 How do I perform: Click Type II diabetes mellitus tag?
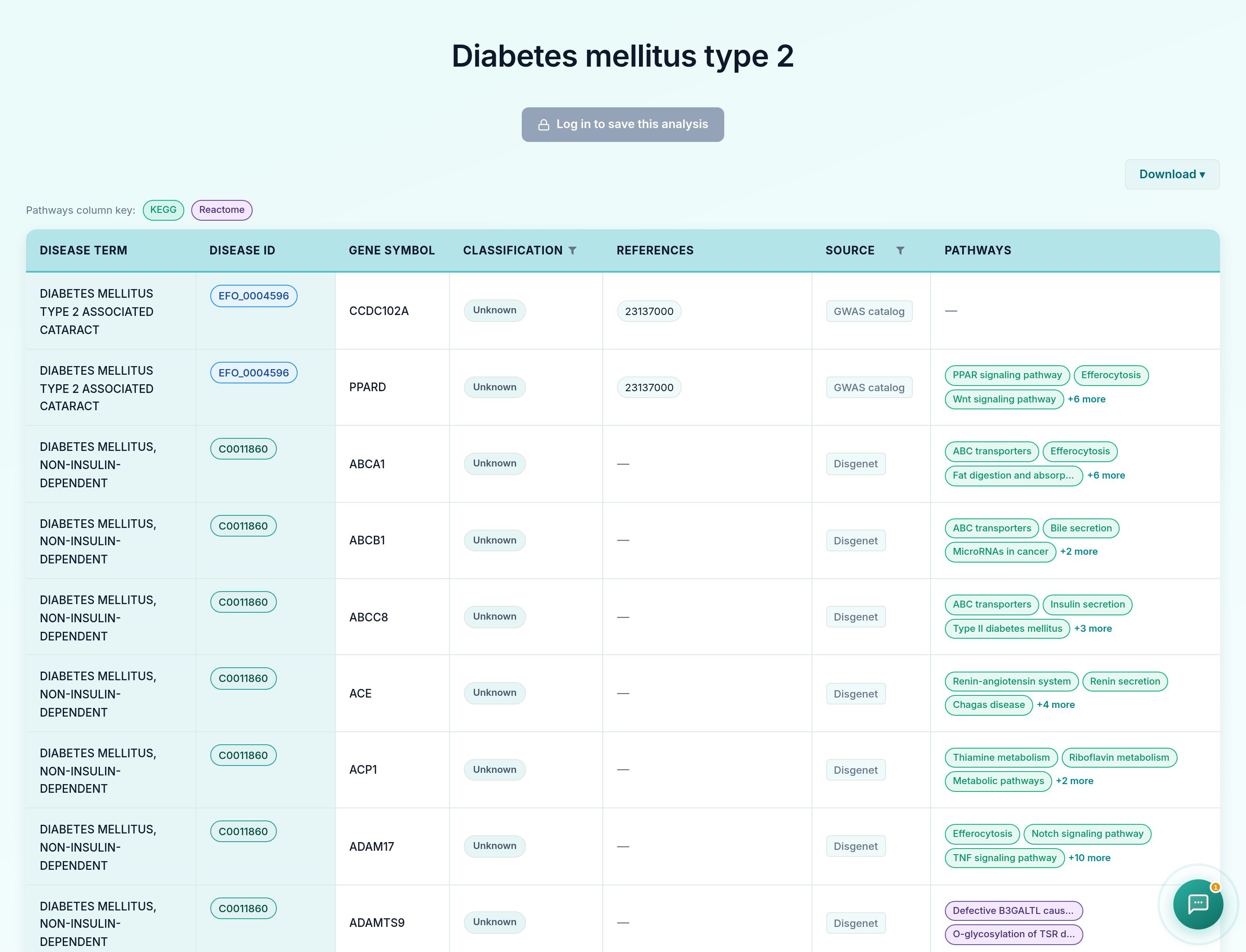1007,628
